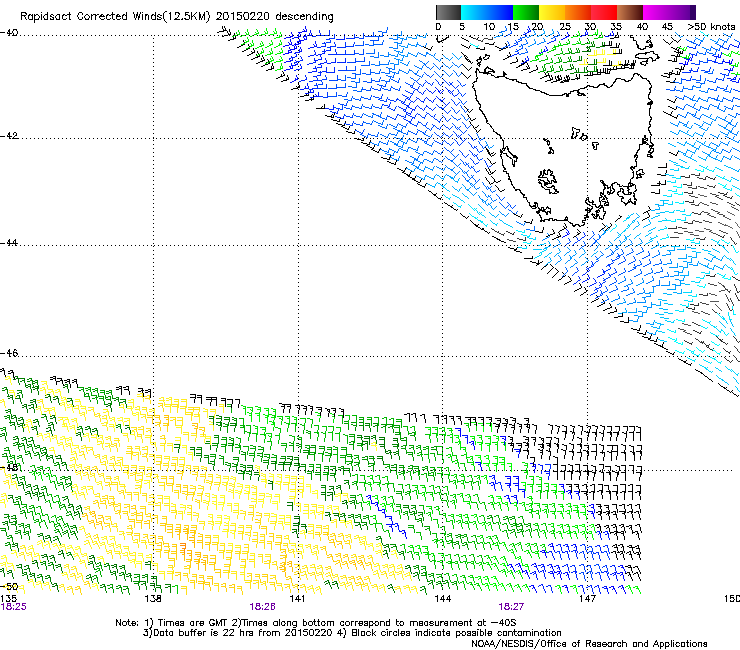The width and height of the screenshot is (740, 650).
Task: Click the '>50 knots' legend label
Action: point(711,27)
